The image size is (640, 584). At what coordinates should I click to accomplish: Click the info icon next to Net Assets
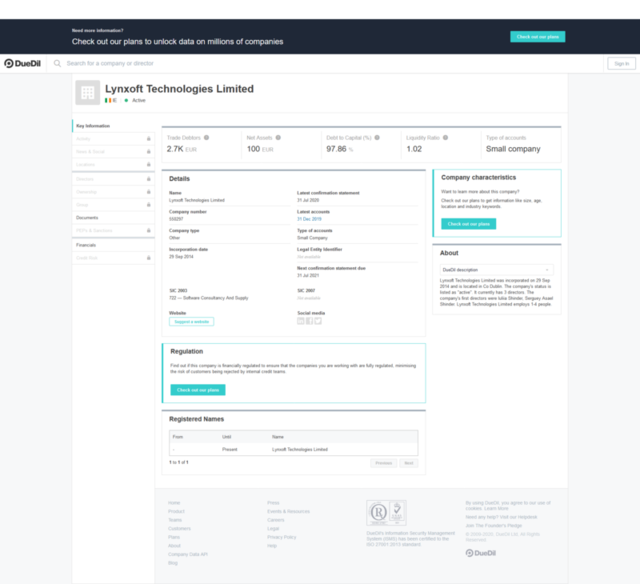click(278, 138)
